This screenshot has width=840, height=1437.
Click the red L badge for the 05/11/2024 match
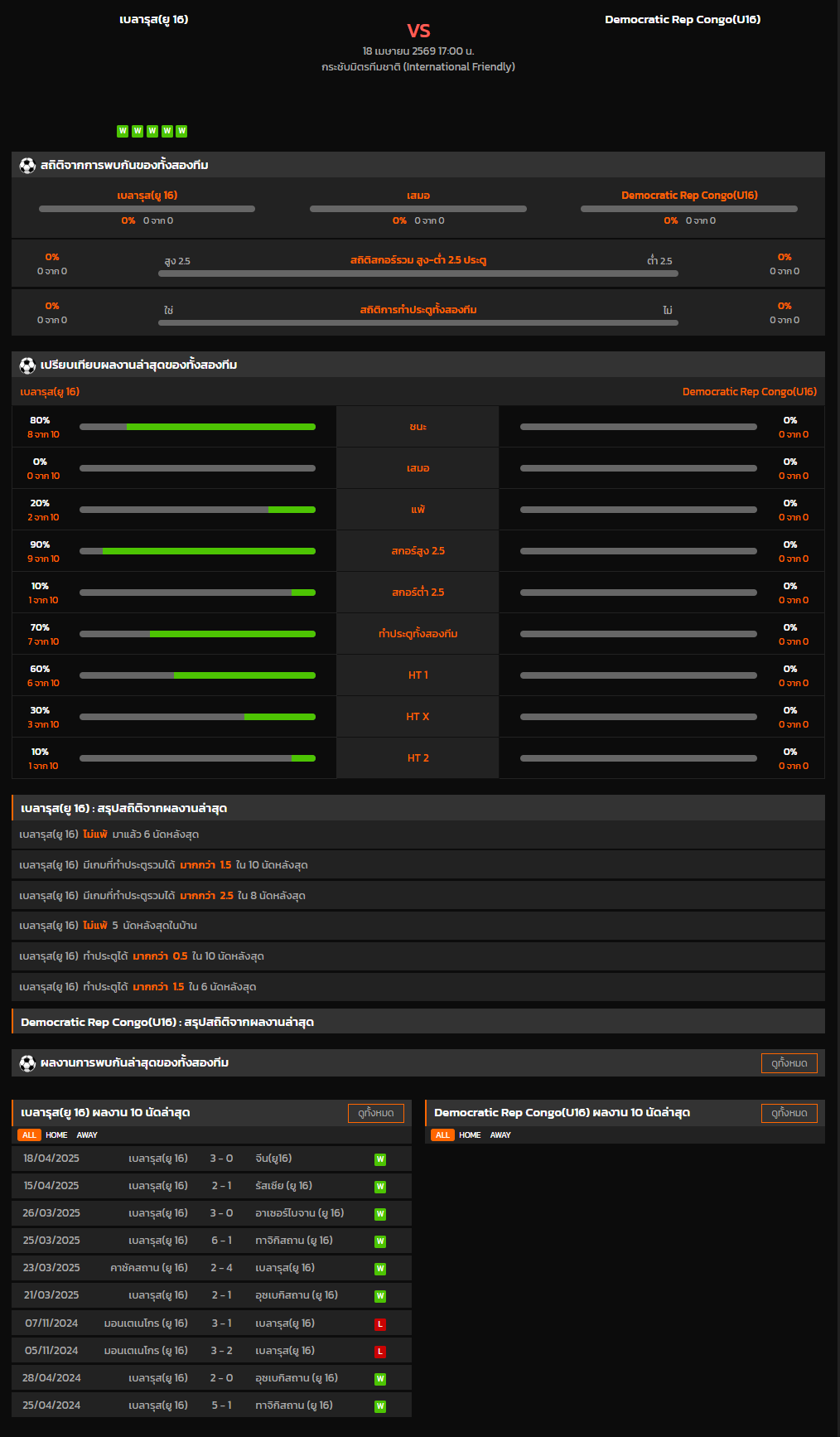point(380,1352)
